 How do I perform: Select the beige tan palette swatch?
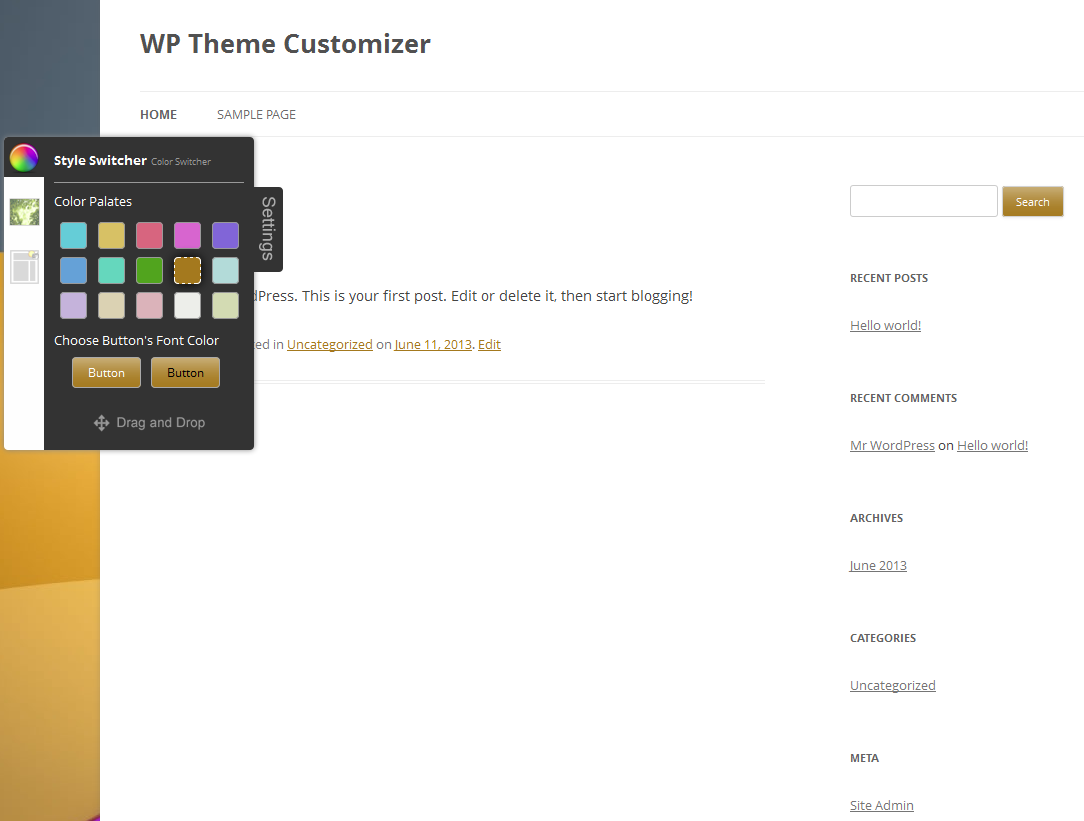tap(111, 305)
